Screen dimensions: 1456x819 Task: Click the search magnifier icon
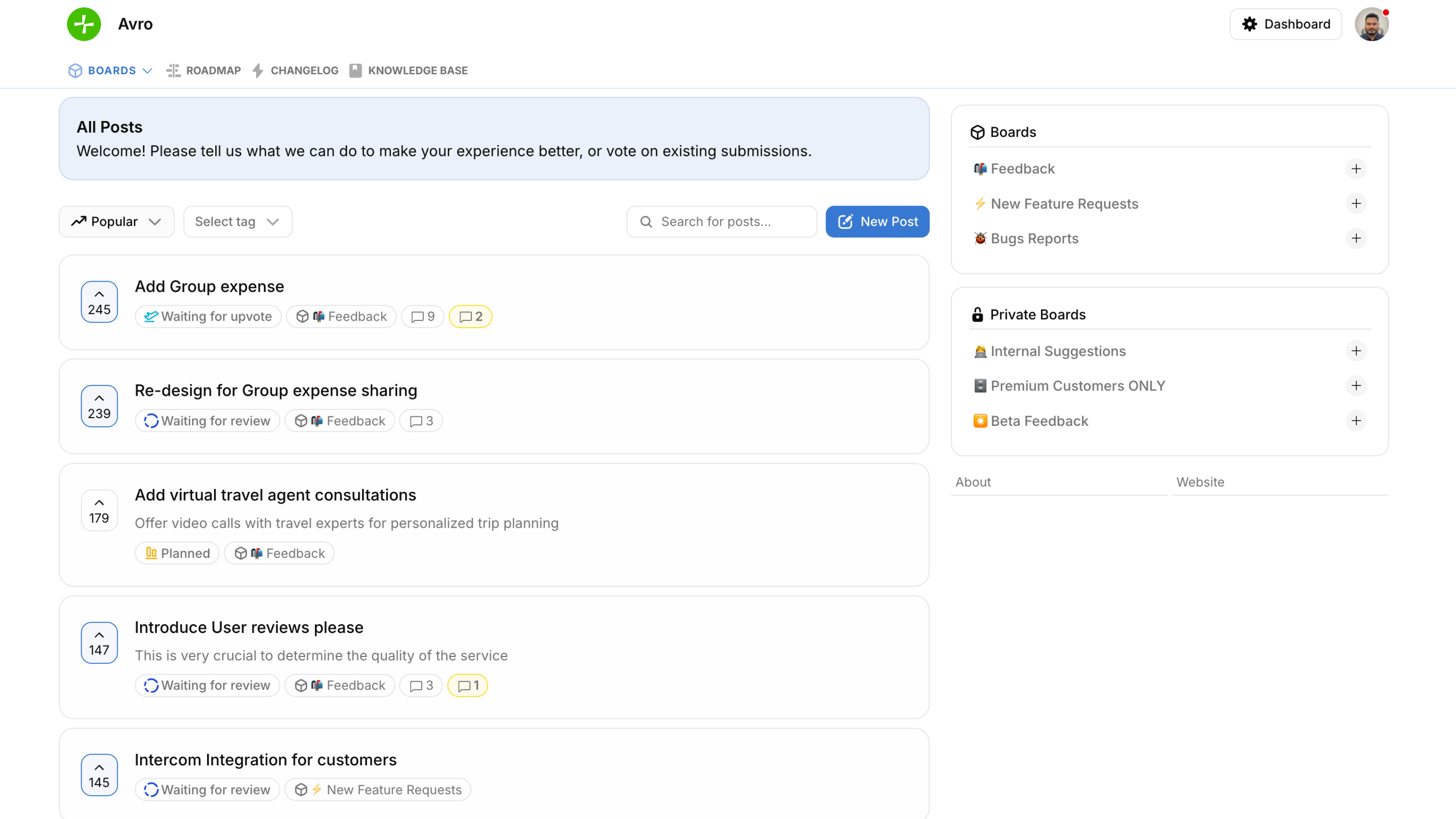point(646,221)
